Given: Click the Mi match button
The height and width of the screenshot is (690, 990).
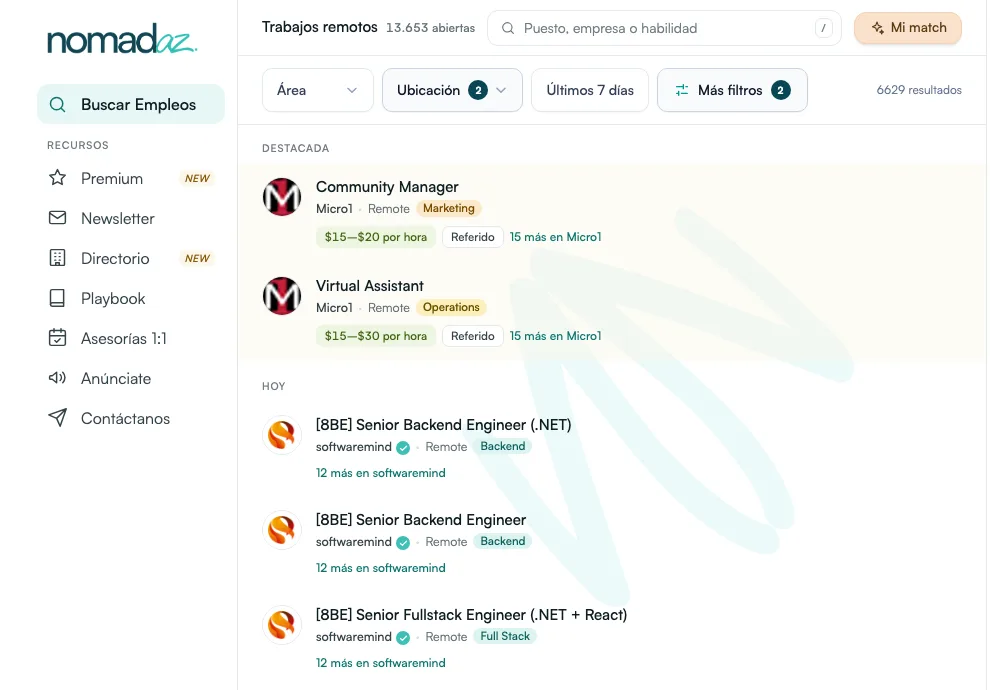Looking at the screenshot, I should (x=908, y=28).
